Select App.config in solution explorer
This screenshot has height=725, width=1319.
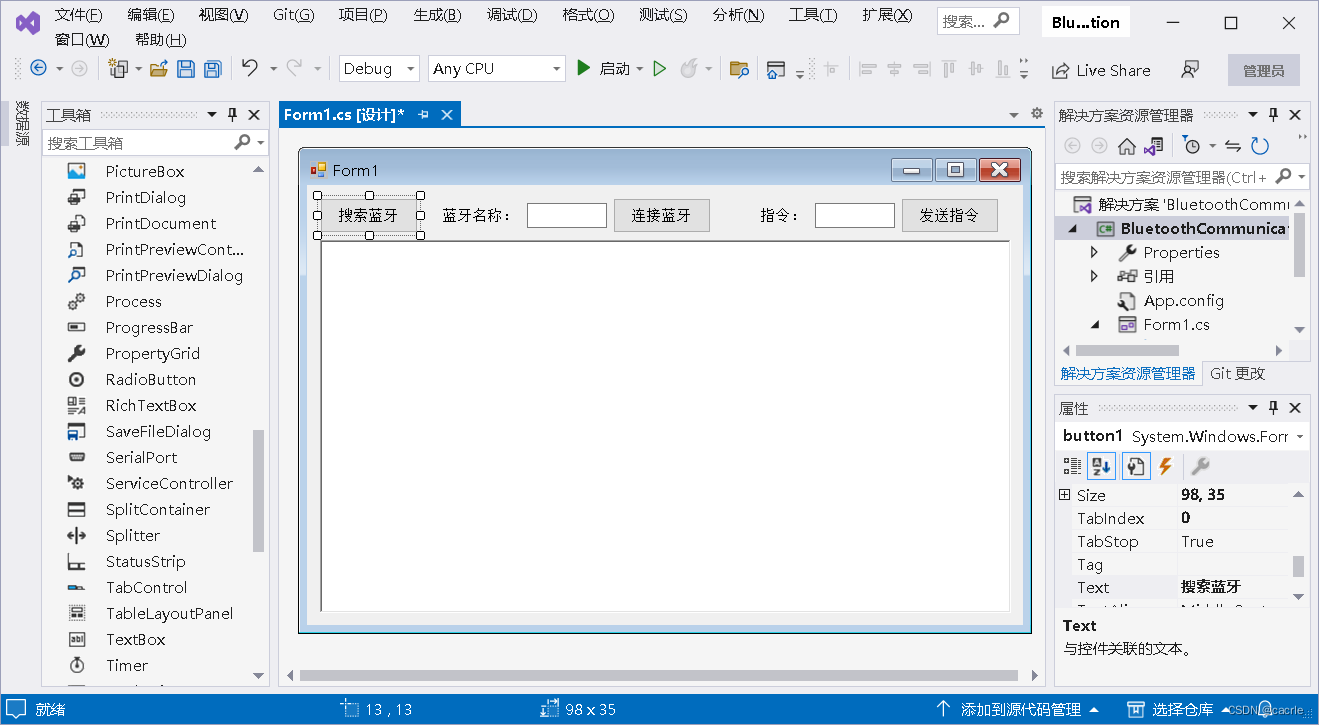coord(1183,300)
